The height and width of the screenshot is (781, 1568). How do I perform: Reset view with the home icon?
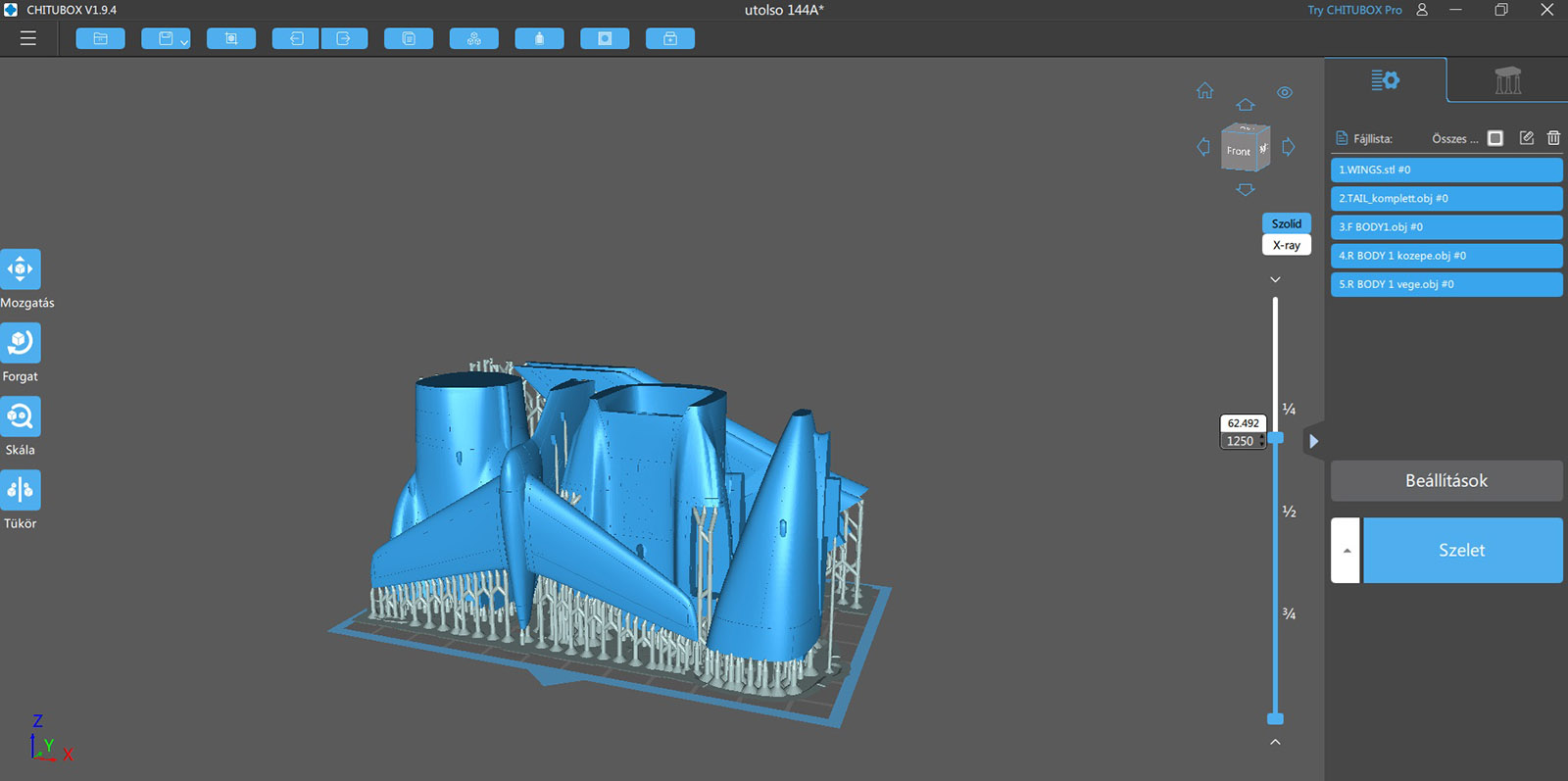pos(1204,91)
